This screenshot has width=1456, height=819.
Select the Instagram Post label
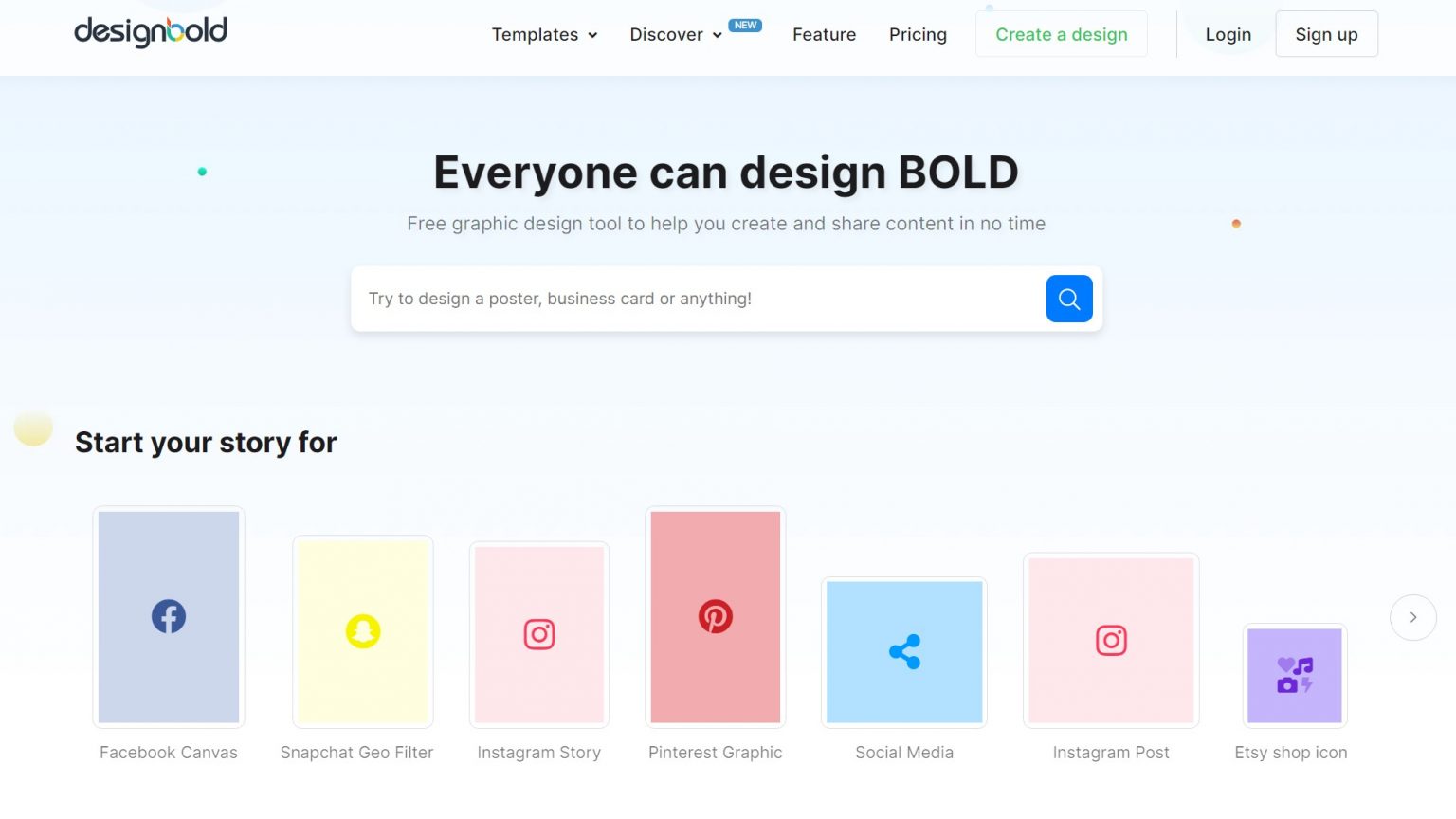click(1111, 753)
